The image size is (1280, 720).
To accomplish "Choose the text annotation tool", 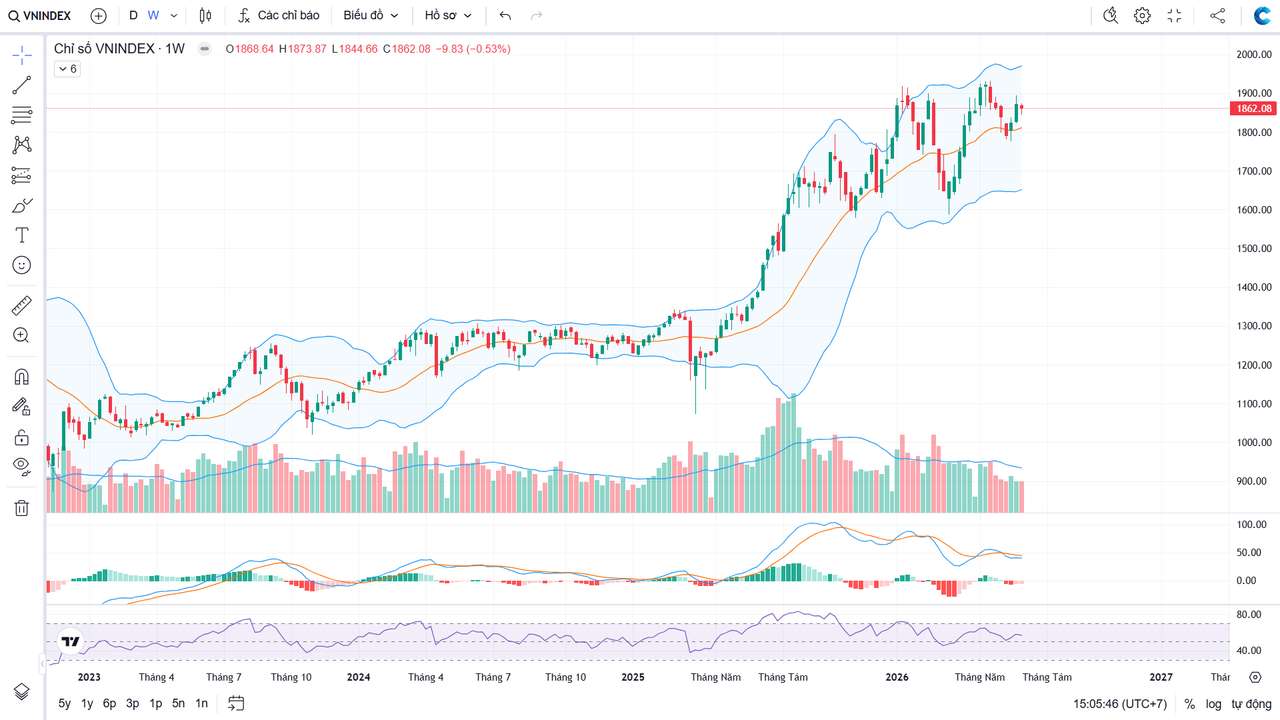I will point(21,235).
